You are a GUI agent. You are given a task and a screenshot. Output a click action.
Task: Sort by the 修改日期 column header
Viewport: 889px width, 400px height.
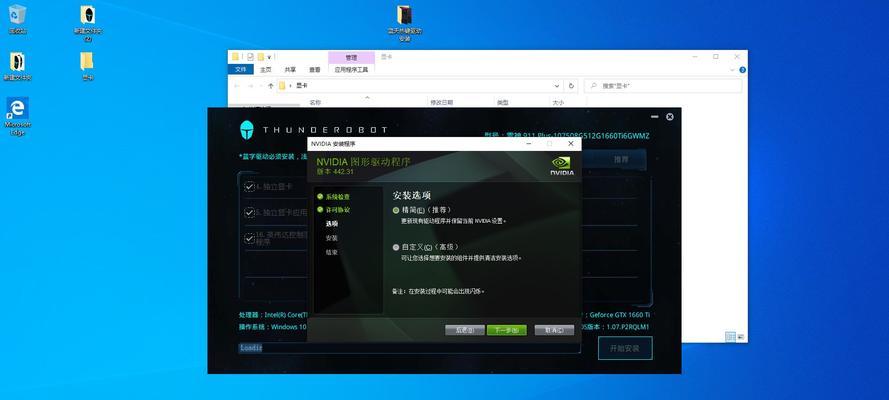[442, 103]
